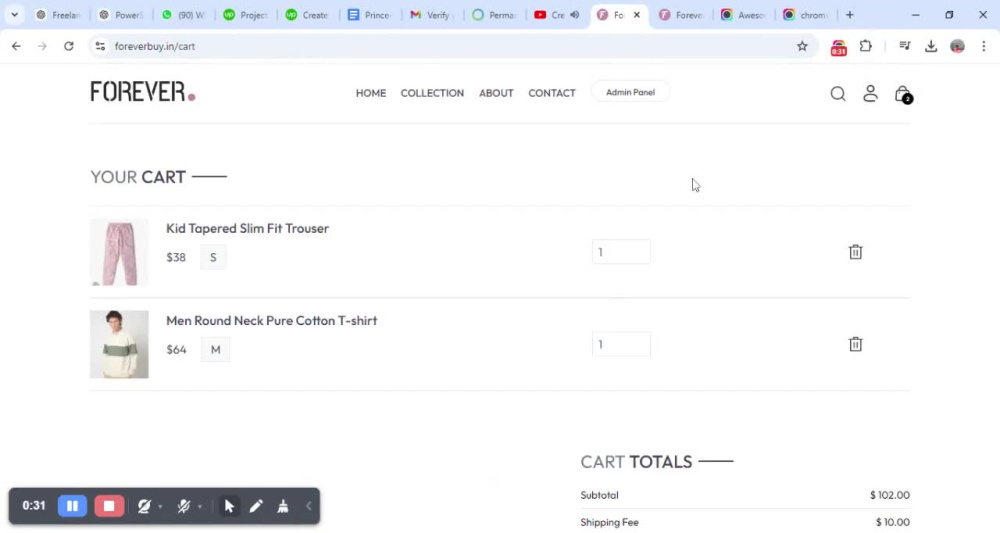The image size is (1000, 533).
Task: Click the size M label on T-shirt
Action: tap(216, 349)
